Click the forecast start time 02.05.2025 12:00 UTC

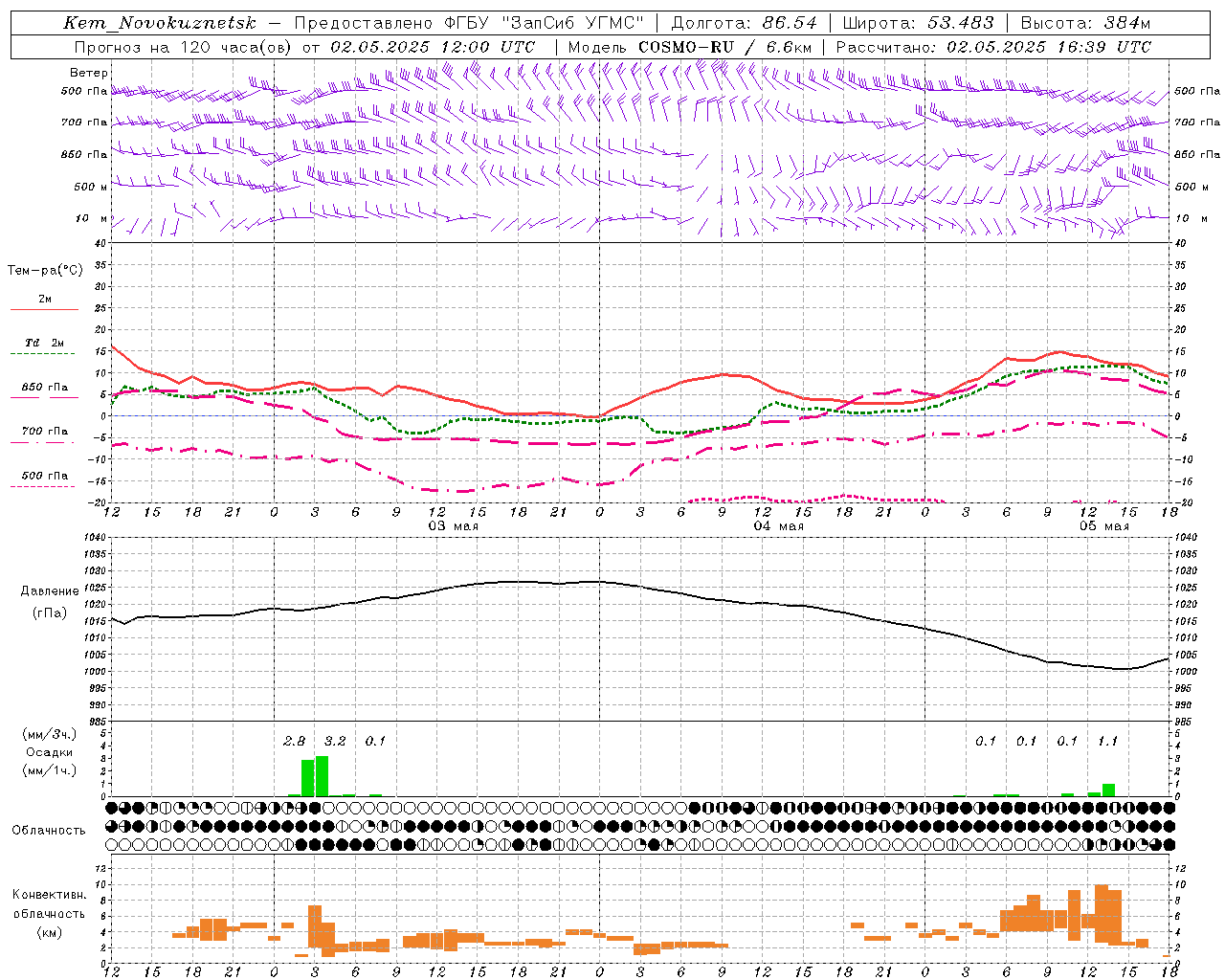(x=433, y=47)
